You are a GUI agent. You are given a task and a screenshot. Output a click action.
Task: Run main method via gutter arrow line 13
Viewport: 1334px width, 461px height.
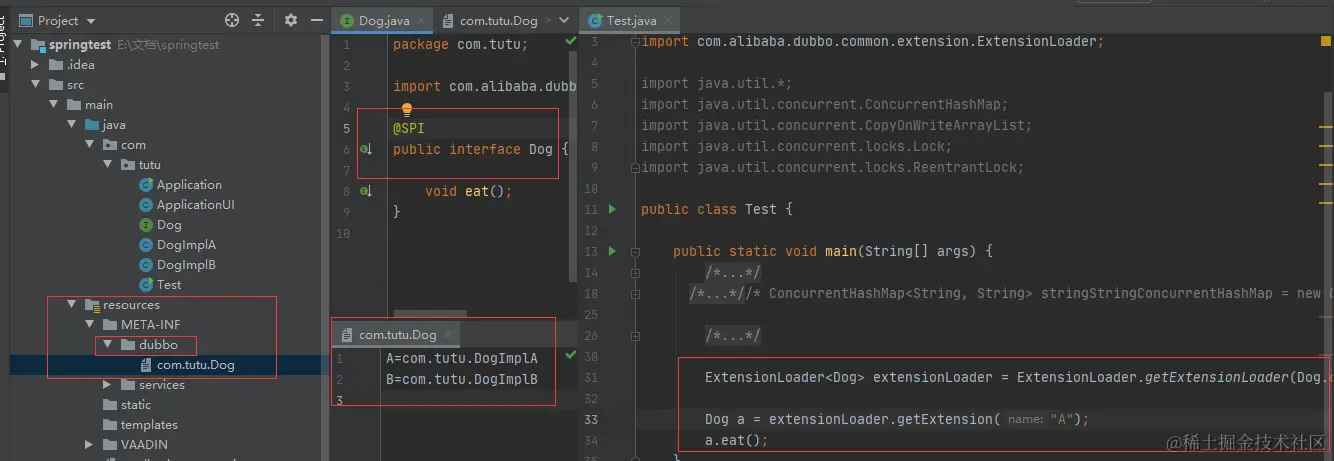click(x=613, y=251)
